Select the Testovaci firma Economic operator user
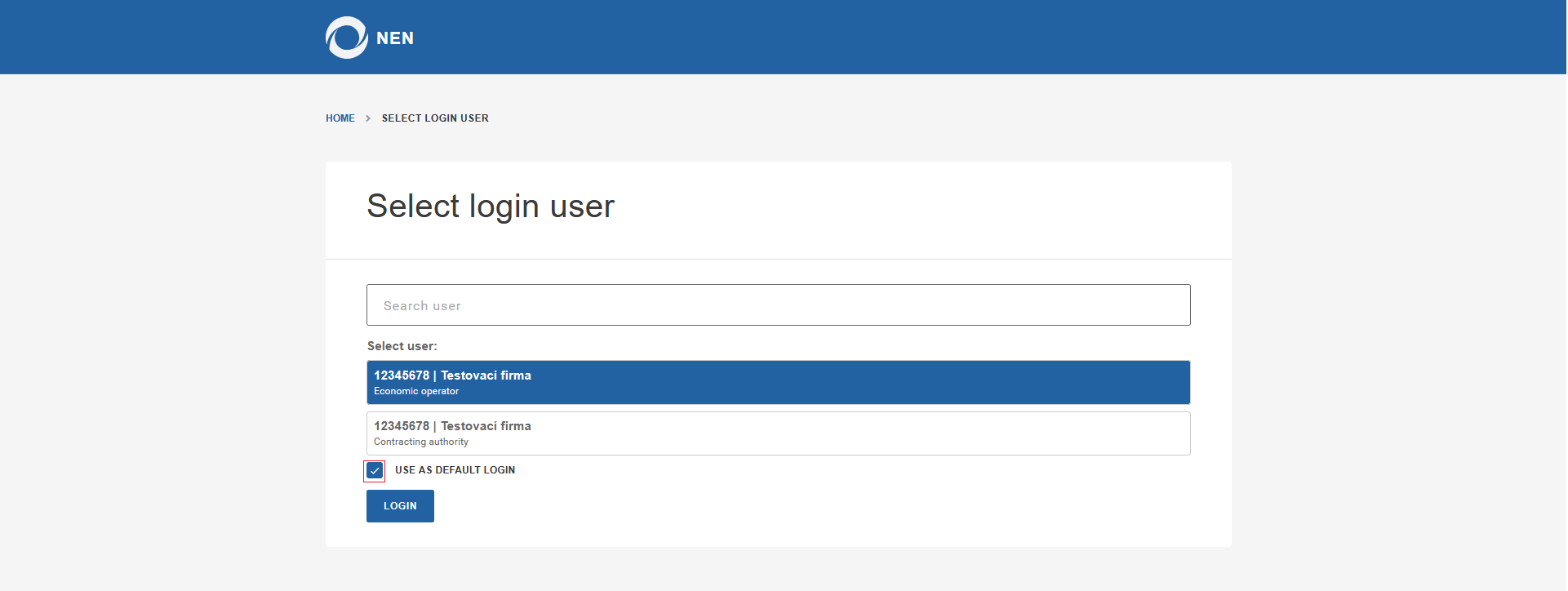 pos(778,383)
